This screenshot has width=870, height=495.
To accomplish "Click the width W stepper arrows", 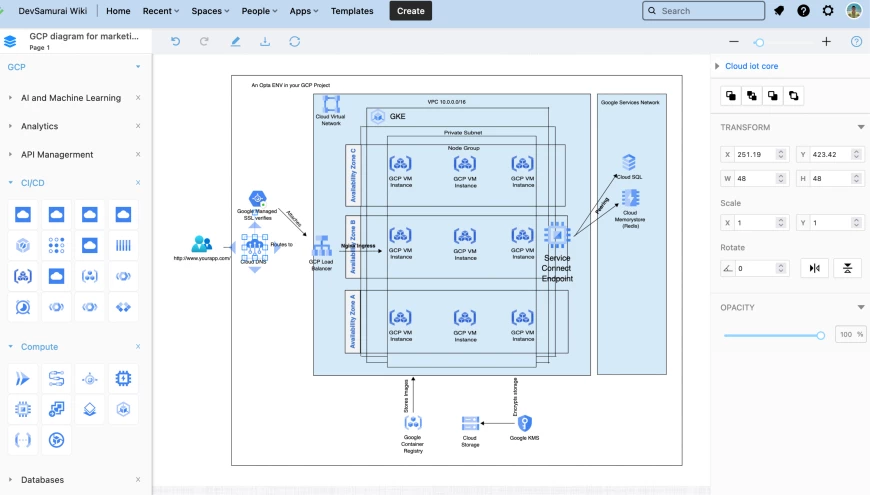I will click(781, 178).
